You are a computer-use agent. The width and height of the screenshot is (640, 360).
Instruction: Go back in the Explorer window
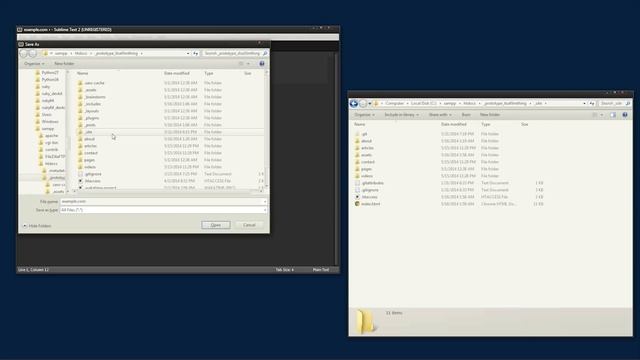[354, 104]
